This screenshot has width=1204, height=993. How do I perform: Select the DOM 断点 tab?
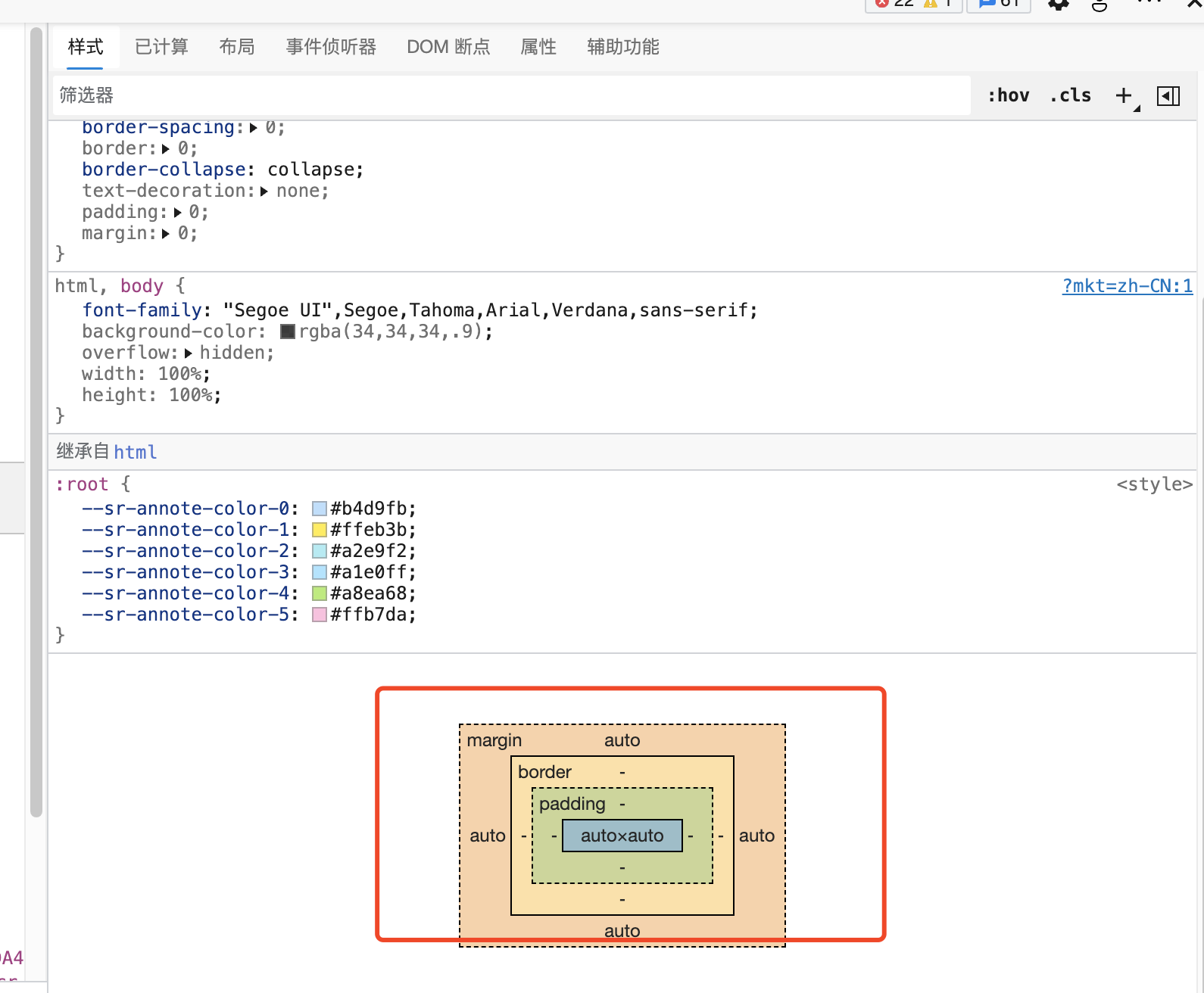click(x=448, y=47)
